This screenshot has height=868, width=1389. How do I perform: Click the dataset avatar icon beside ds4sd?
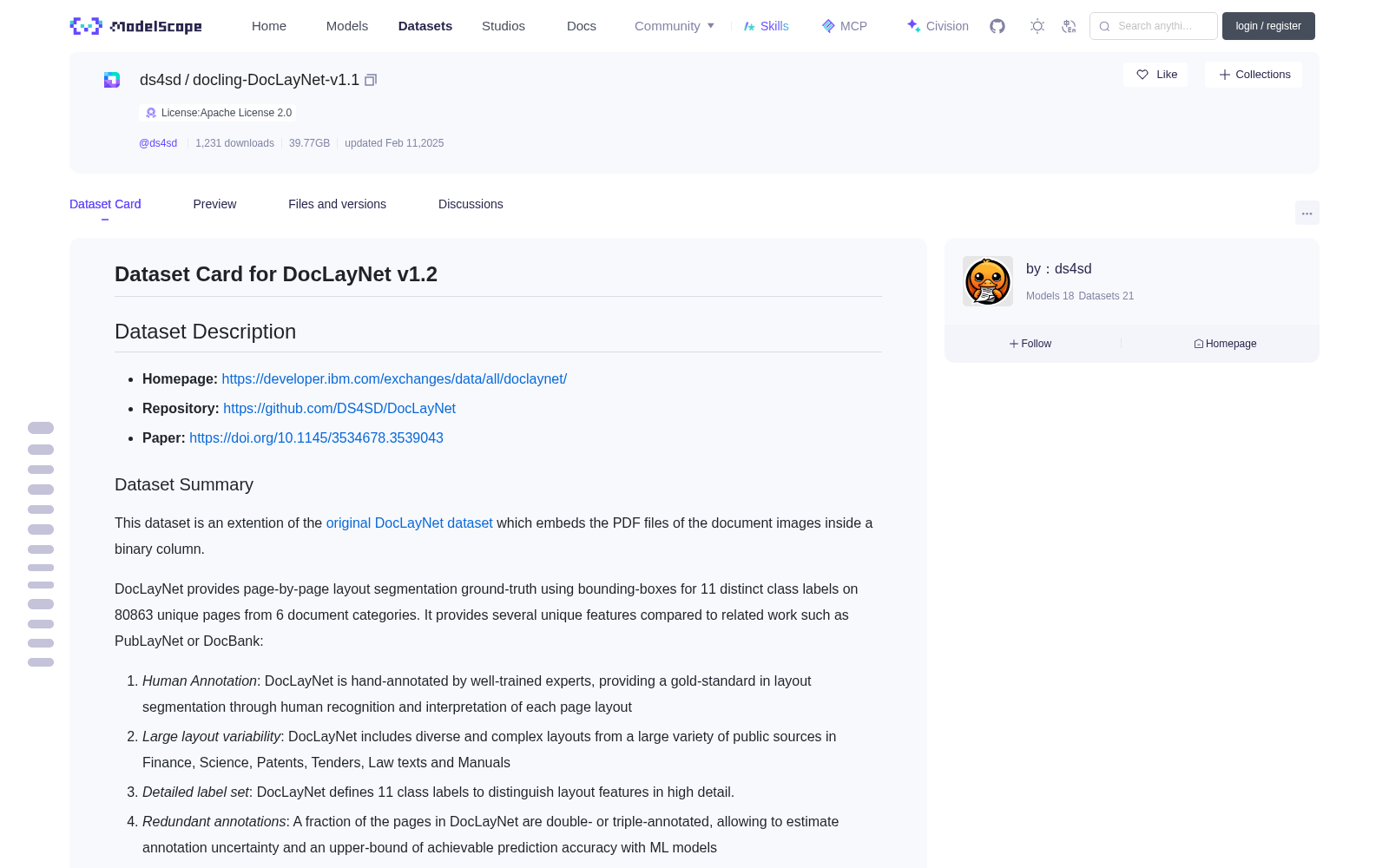(x=112, y=80)
